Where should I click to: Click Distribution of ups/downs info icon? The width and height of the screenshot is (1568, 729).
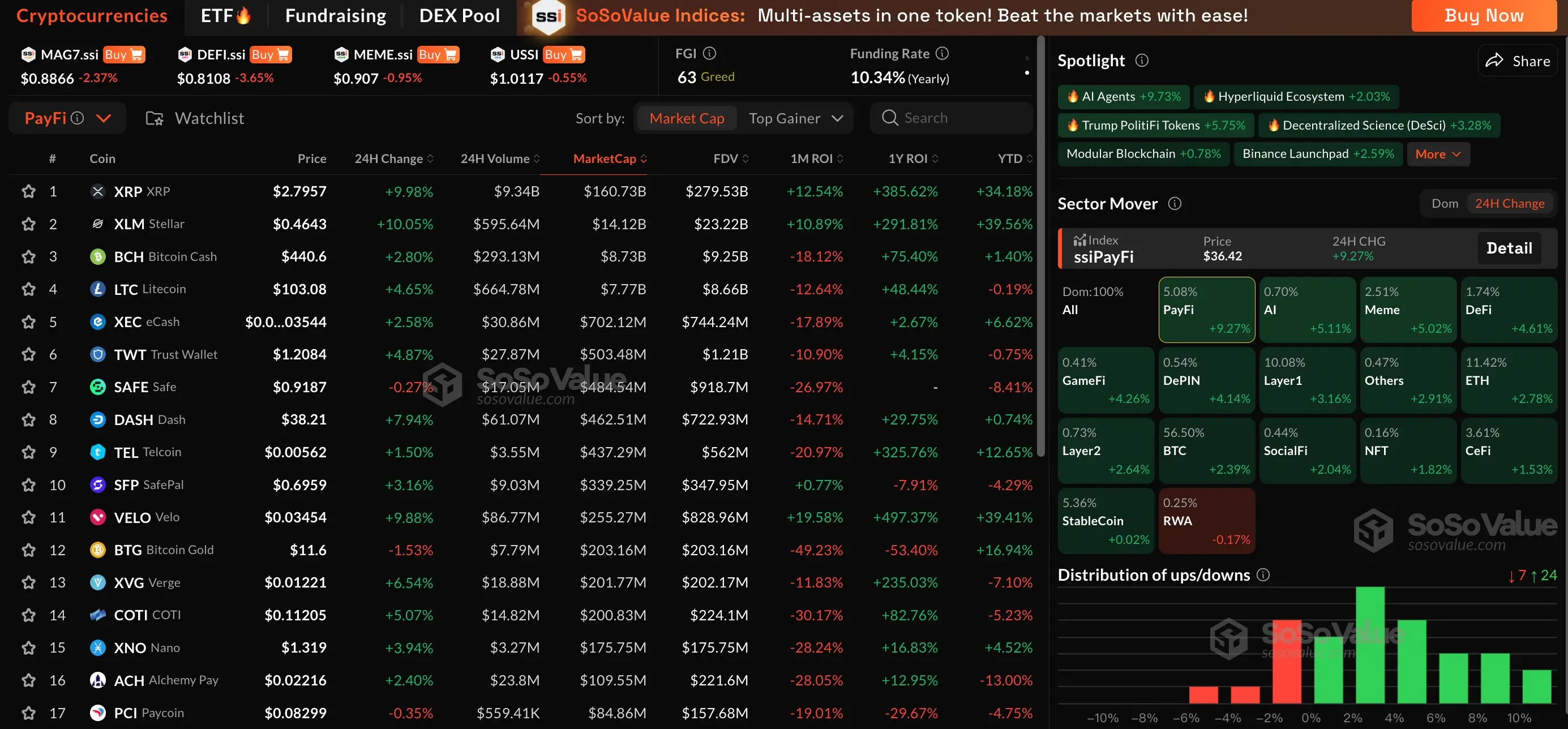pos(1263,575)
